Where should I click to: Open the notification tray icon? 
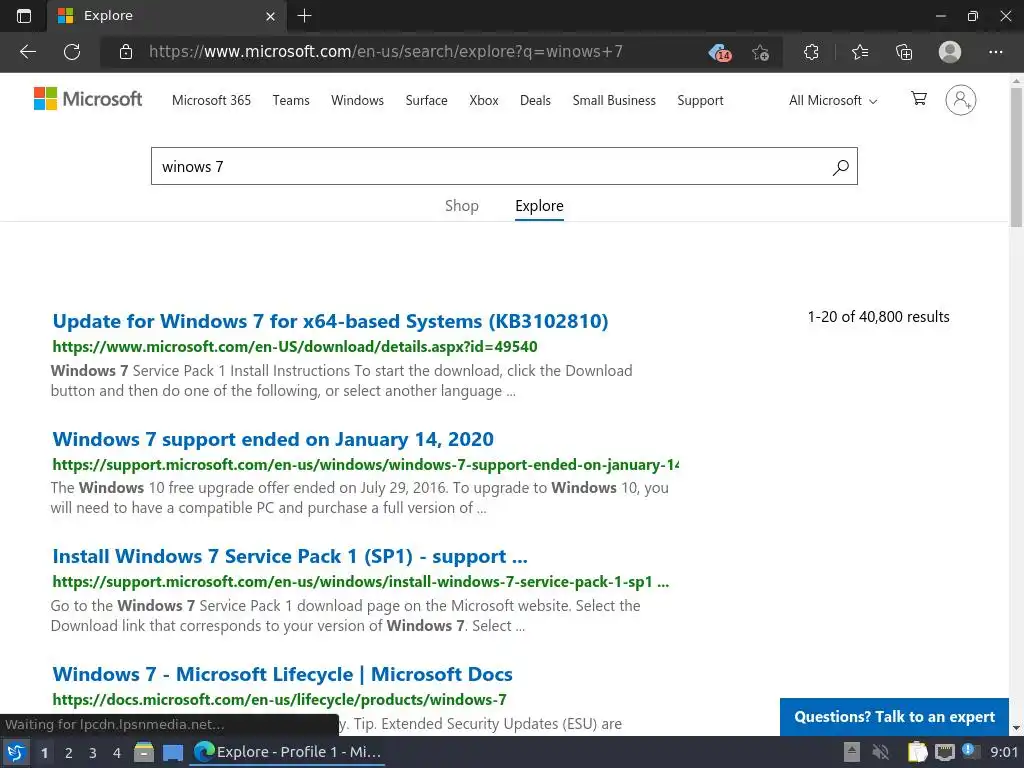point(970,751)
